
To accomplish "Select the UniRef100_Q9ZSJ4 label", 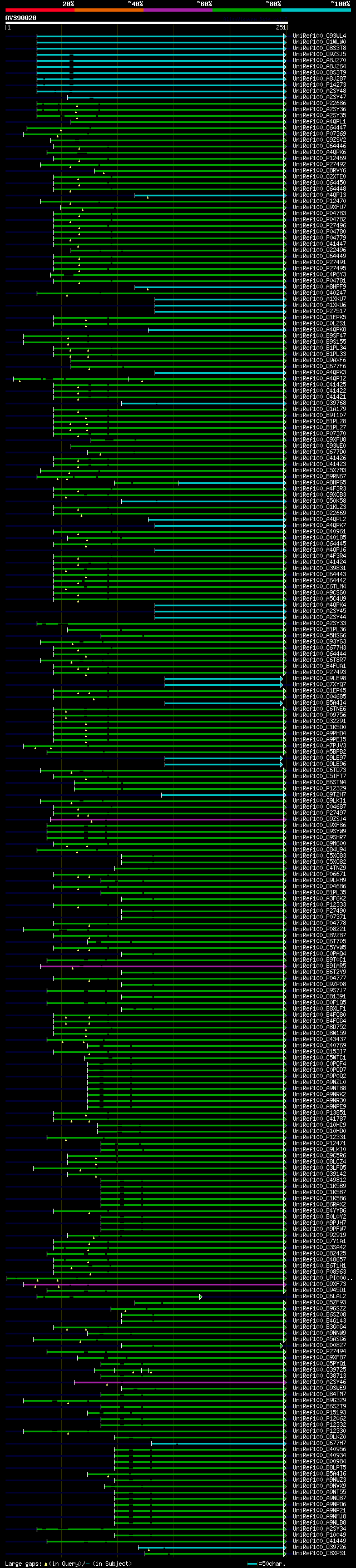I will point(319,819).
